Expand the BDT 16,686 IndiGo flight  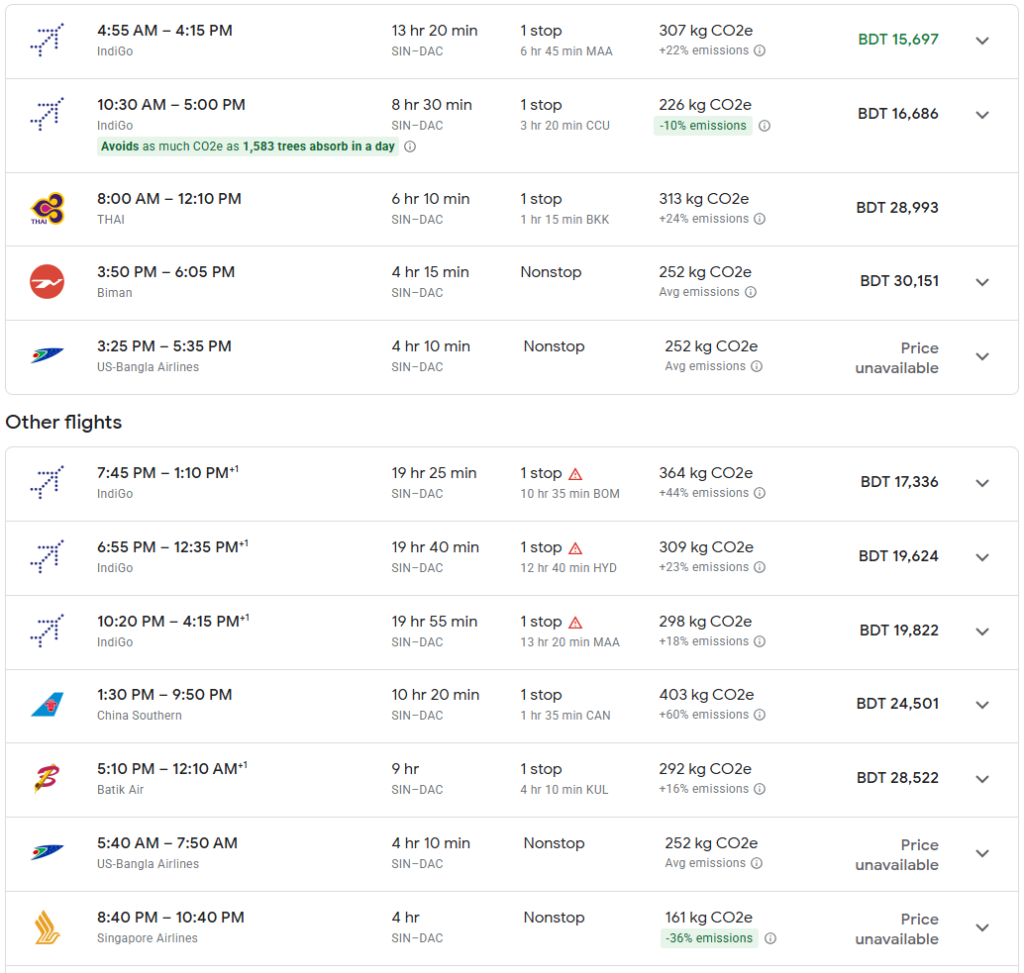point(982,115)
